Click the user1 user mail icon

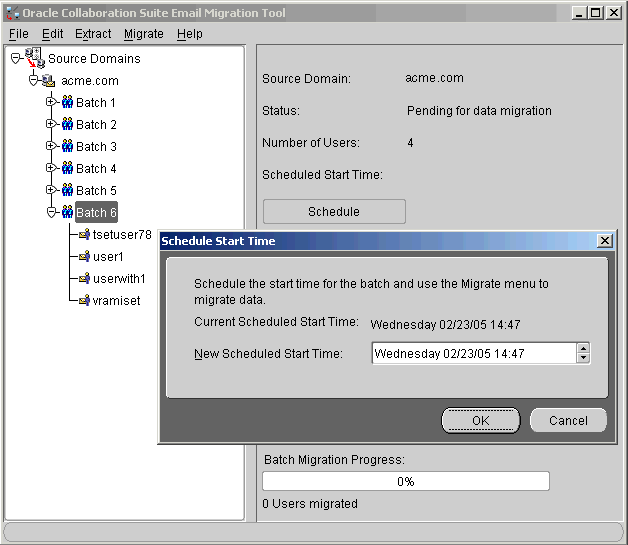(85, 256)
